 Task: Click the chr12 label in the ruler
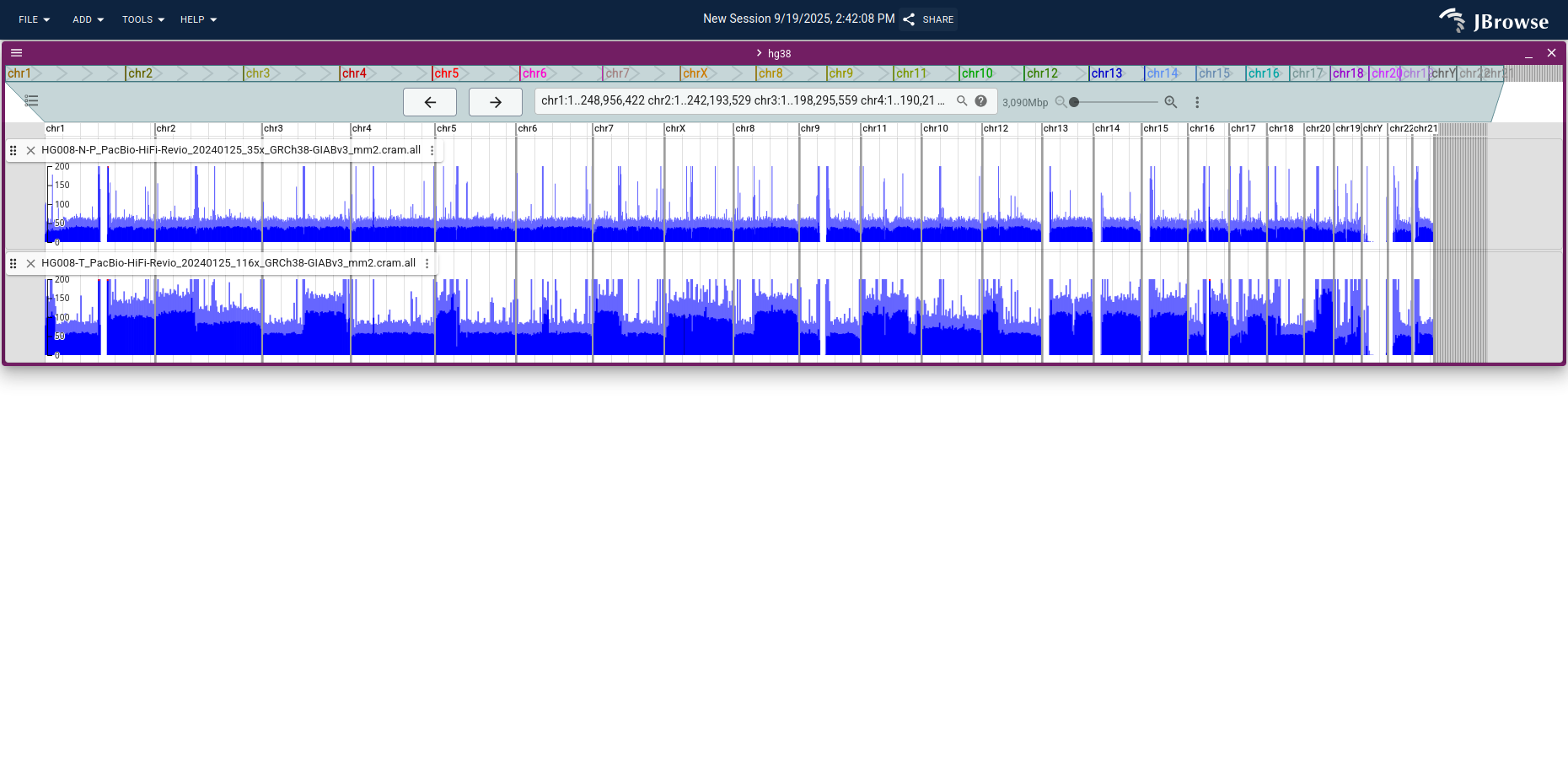(x=996, y=128)
